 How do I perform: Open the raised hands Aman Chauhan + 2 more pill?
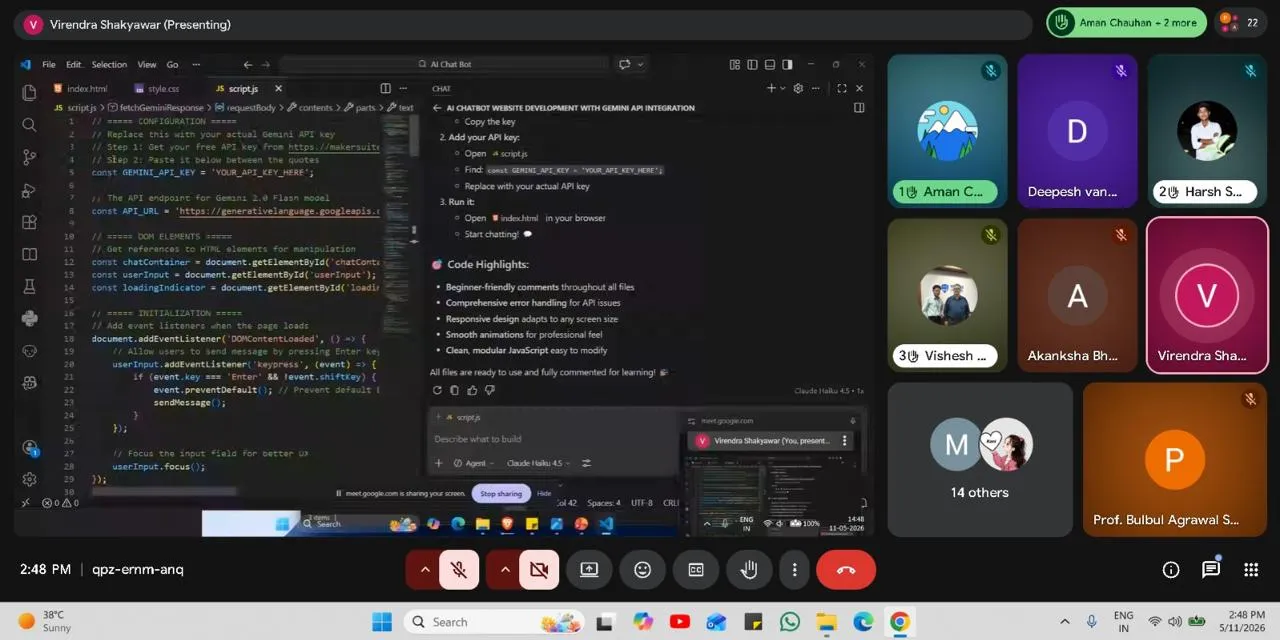pyautogui.click(x=1127, y=23)
